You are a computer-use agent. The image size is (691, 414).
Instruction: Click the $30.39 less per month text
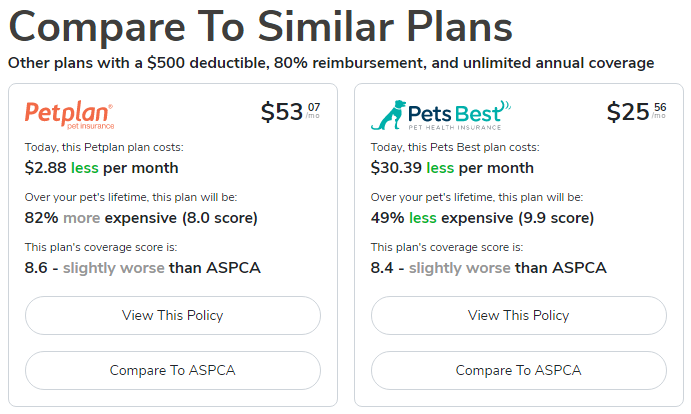coord(452,167)
